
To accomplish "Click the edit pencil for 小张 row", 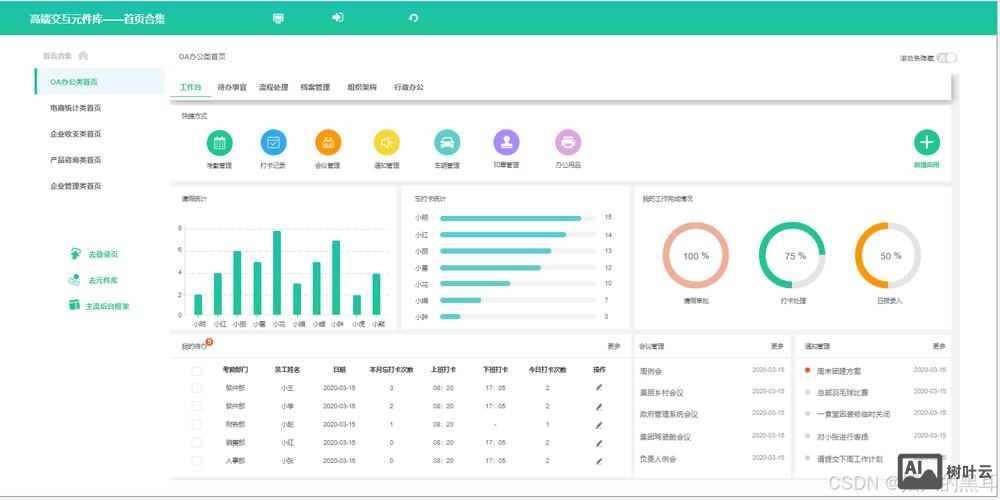I will pyautogui.click(x=599, y=461).
